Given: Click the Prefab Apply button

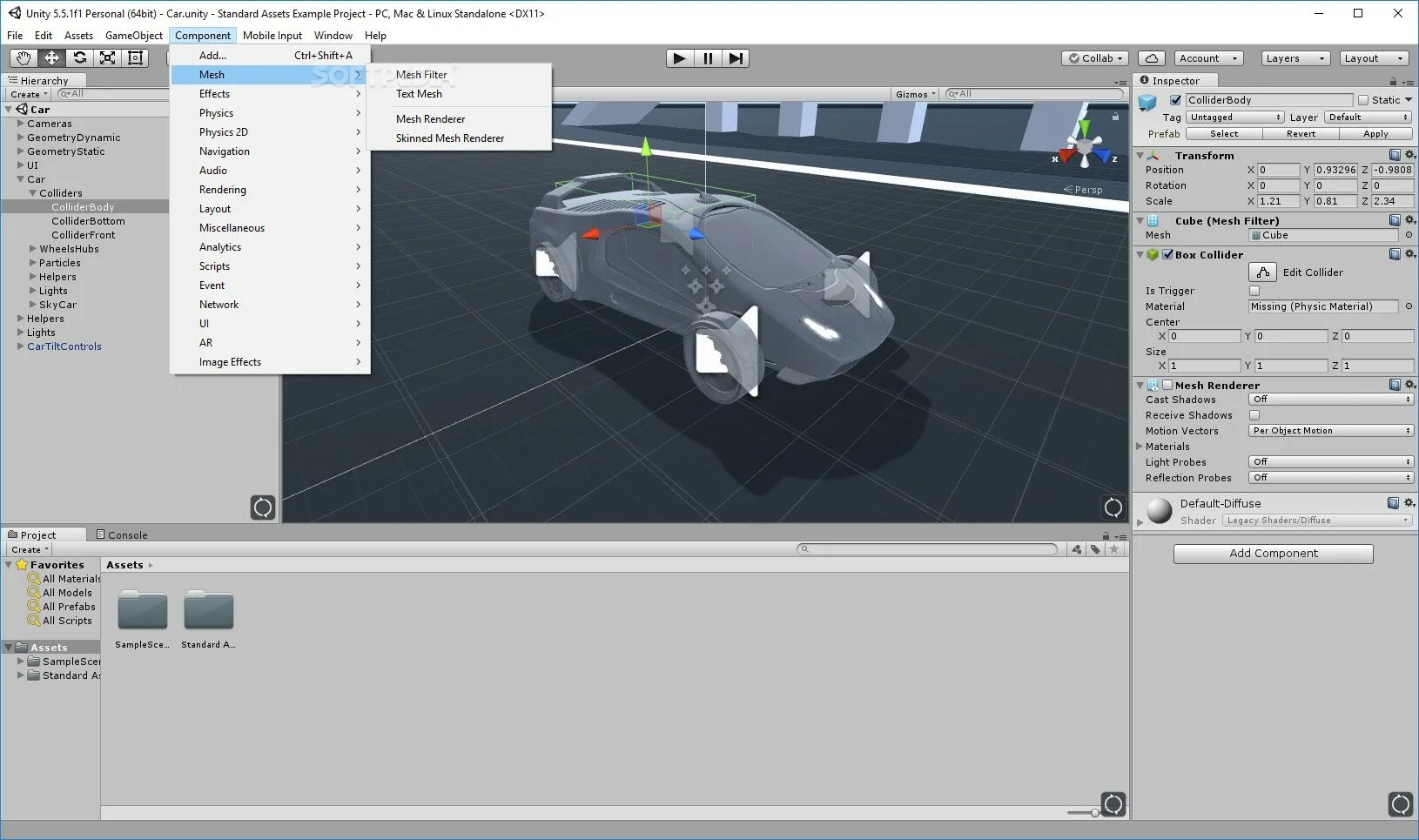Looking at the screenshot, I should click(1375, 134).
